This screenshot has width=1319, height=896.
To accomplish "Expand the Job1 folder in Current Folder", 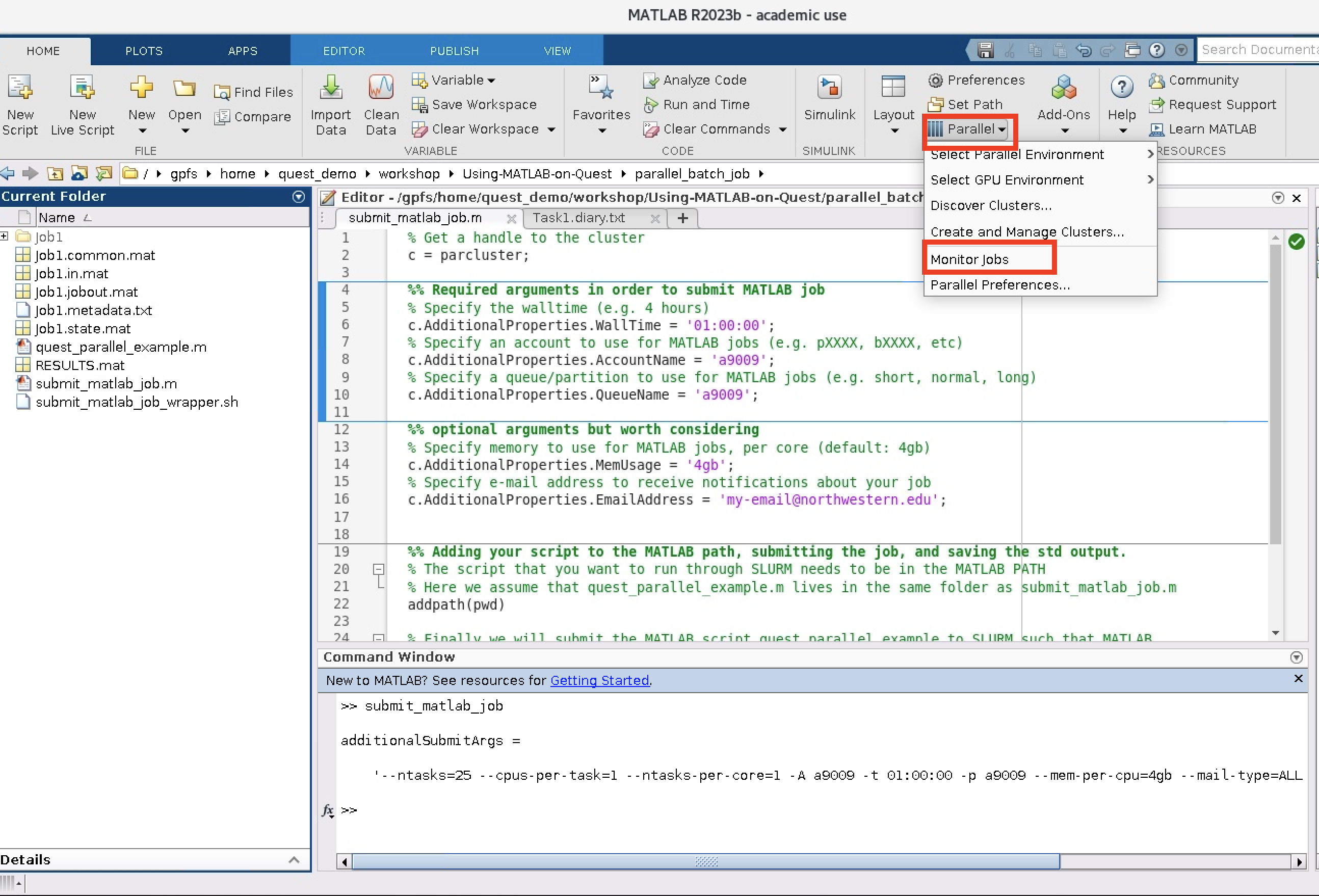I will click(x=5, y=236).
